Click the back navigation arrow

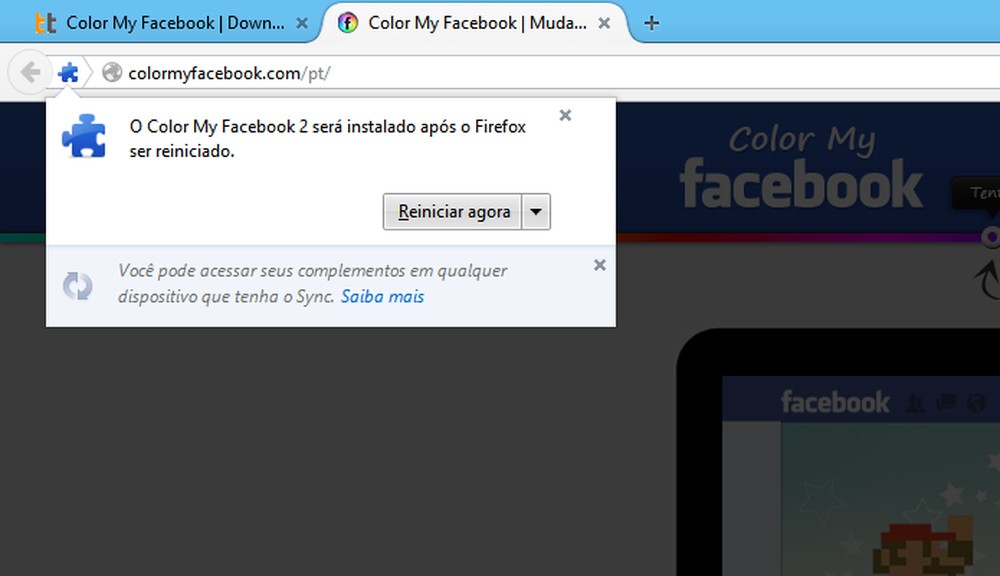click(x=30, y=71)
